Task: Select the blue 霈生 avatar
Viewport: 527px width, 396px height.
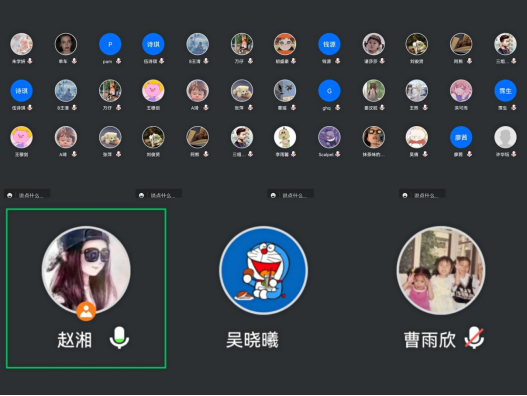Action: 505,91
